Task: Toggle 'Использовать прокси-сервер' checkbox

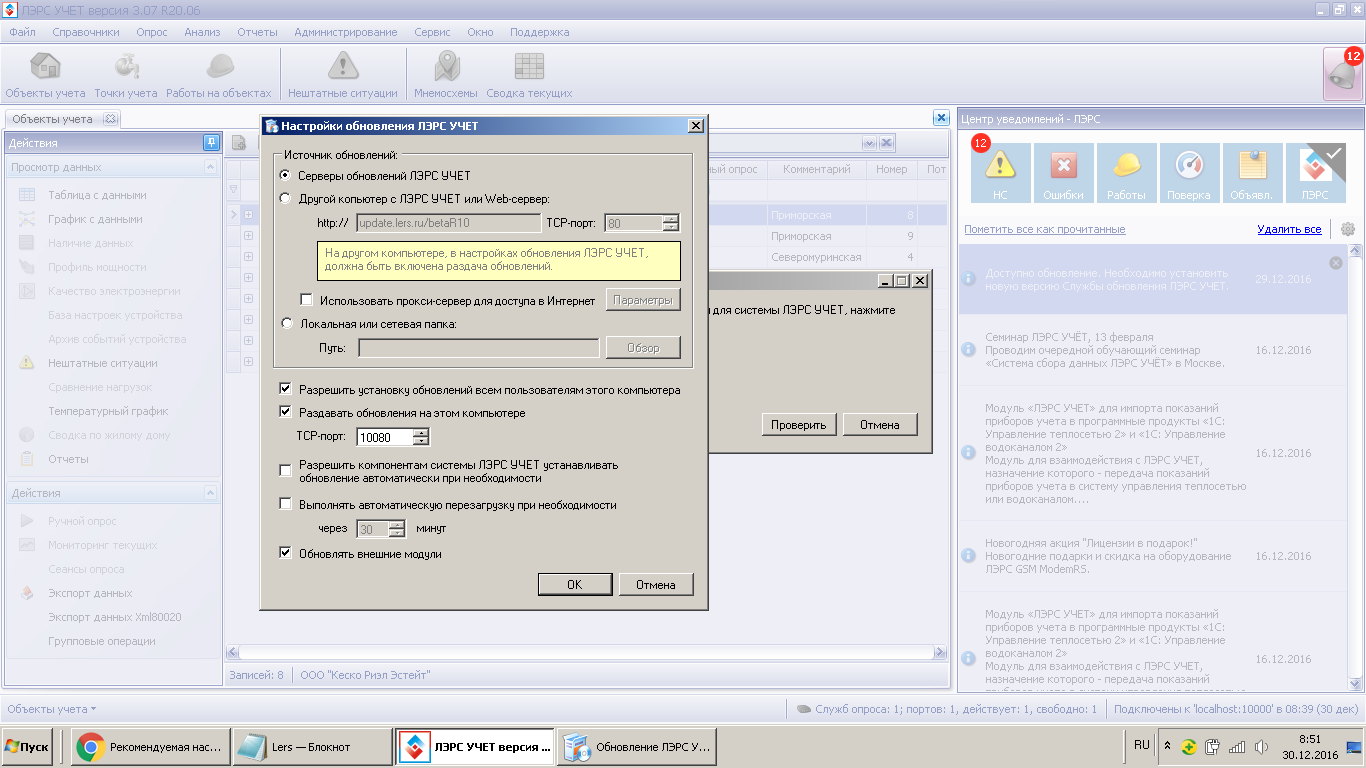Action: point(307,300)
